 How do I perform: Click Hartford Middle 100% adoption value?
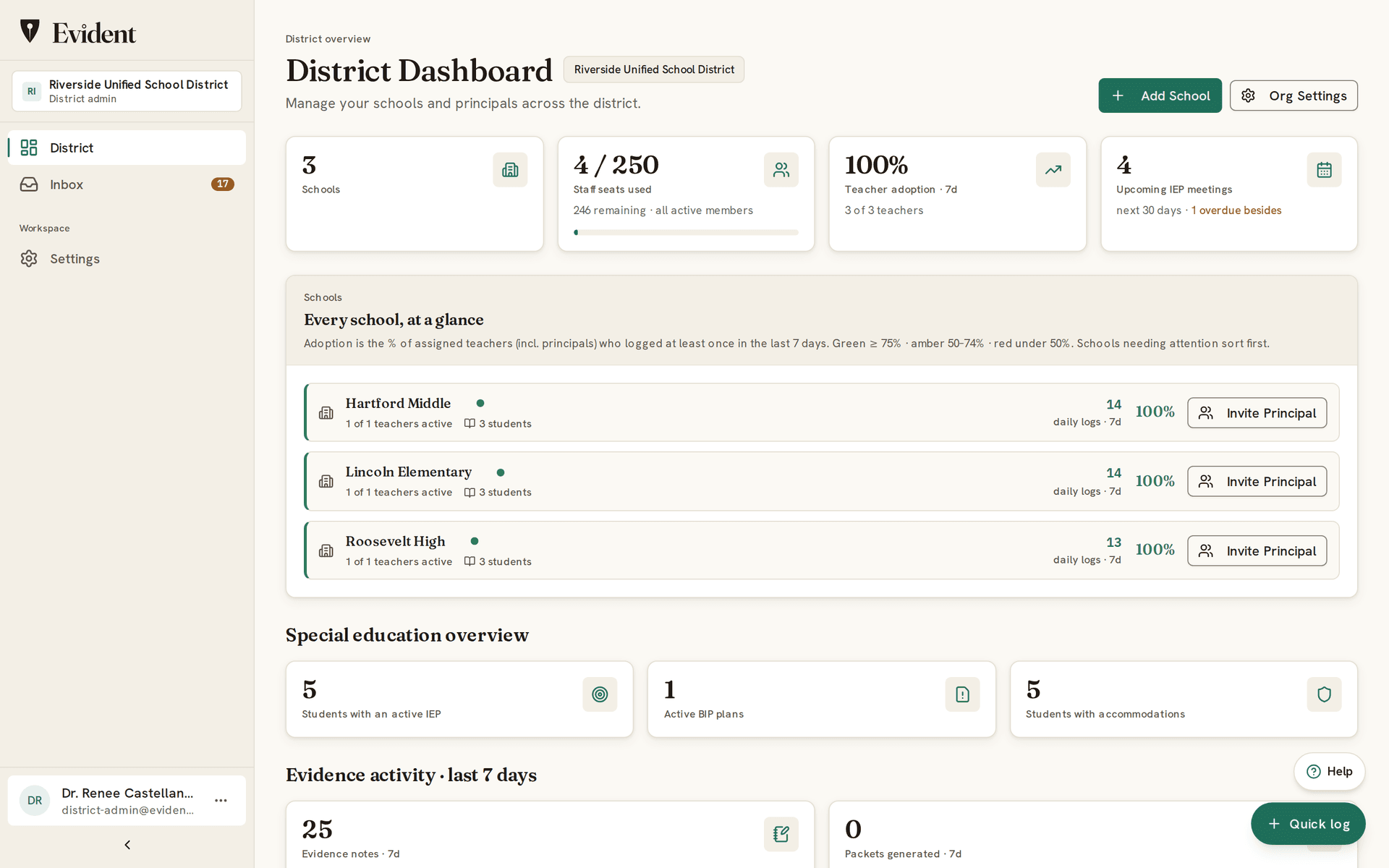pyautogui.click(x=1155, y=412)
